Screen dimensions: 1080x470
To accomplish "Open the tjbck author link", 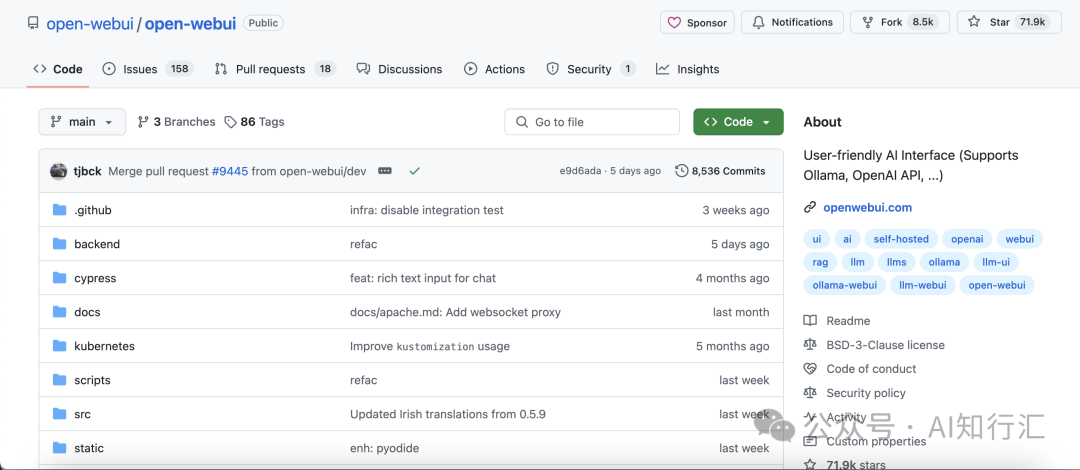I will click(88, 171).
